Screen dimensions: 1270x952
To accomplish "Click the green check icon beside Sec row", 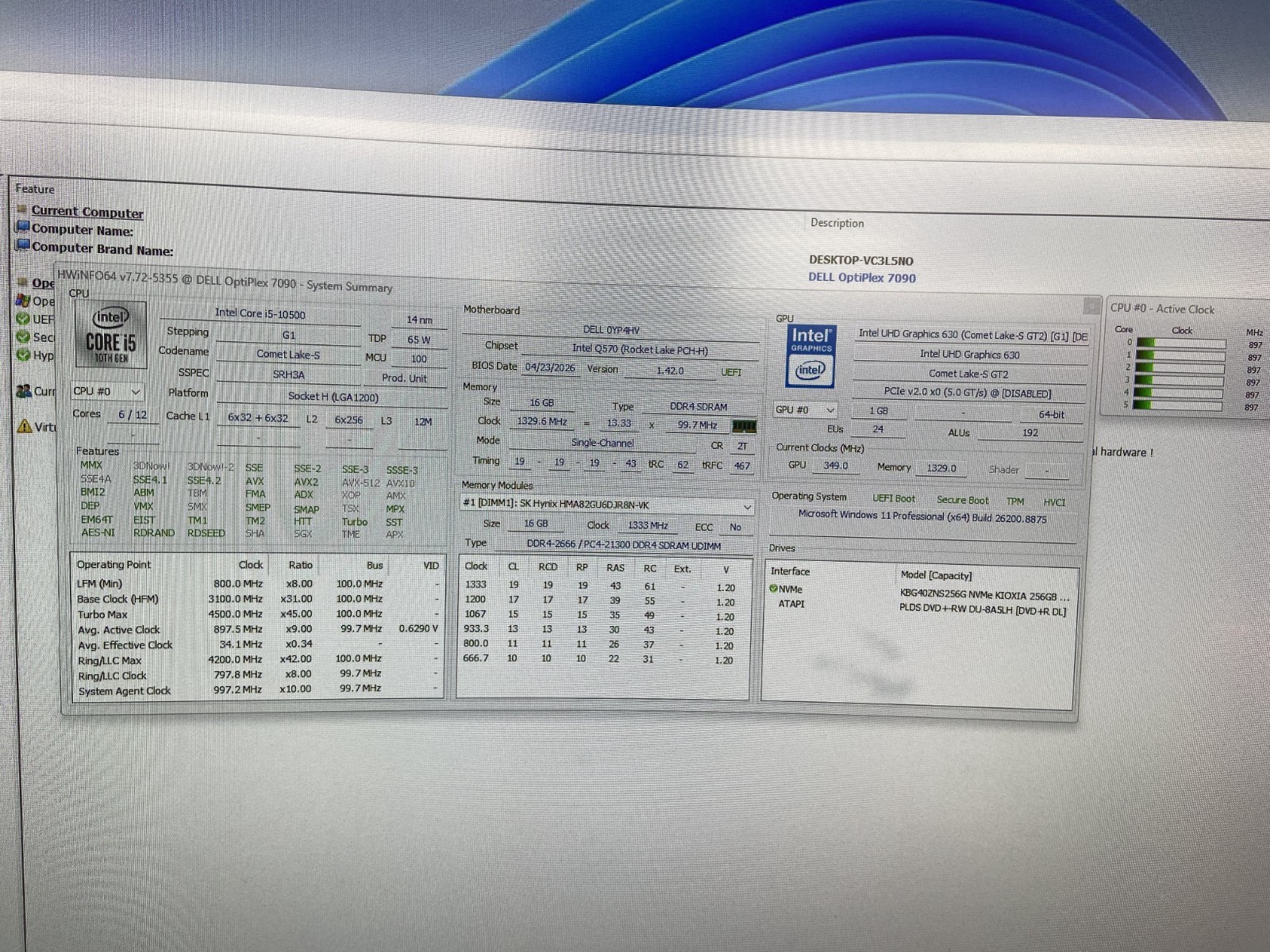I will (23, 336).
